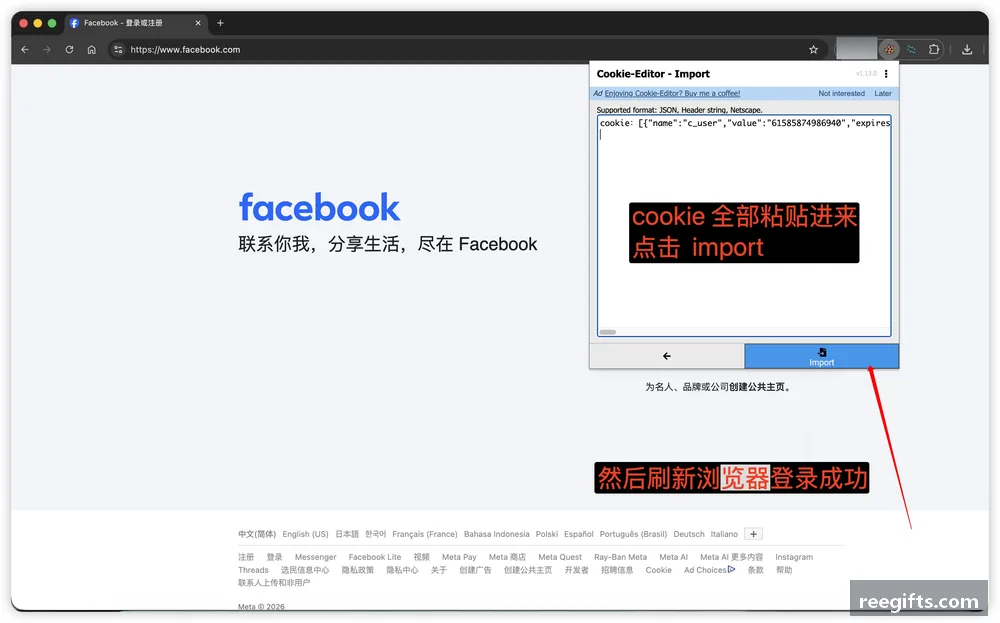Switch language to 한국어
The width and height of the screenshot is (1000, 623).
tap(376, 534)
